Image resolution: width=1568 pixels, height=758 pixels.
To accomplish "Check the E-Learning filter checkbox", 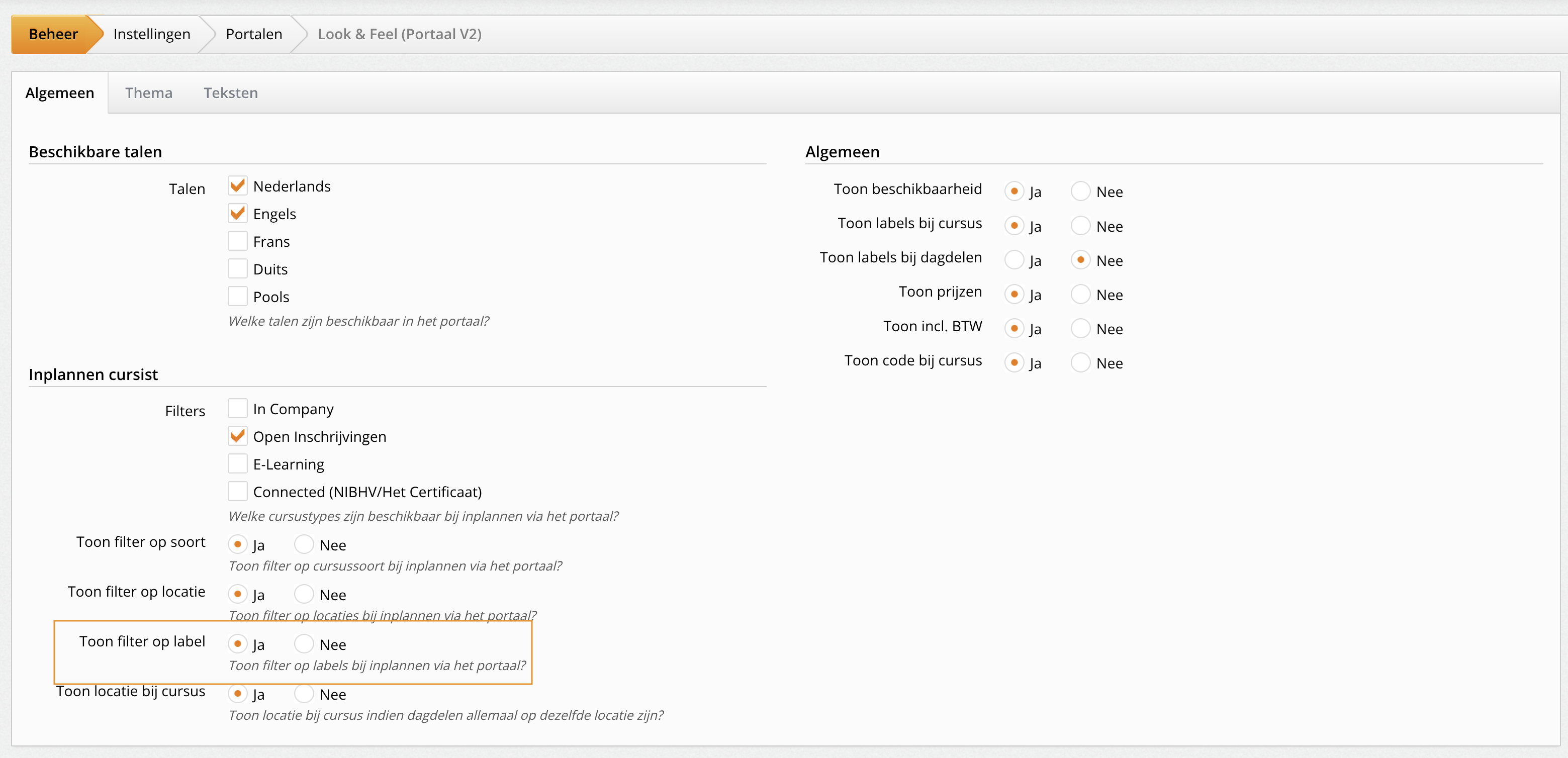I will (237, 464).
